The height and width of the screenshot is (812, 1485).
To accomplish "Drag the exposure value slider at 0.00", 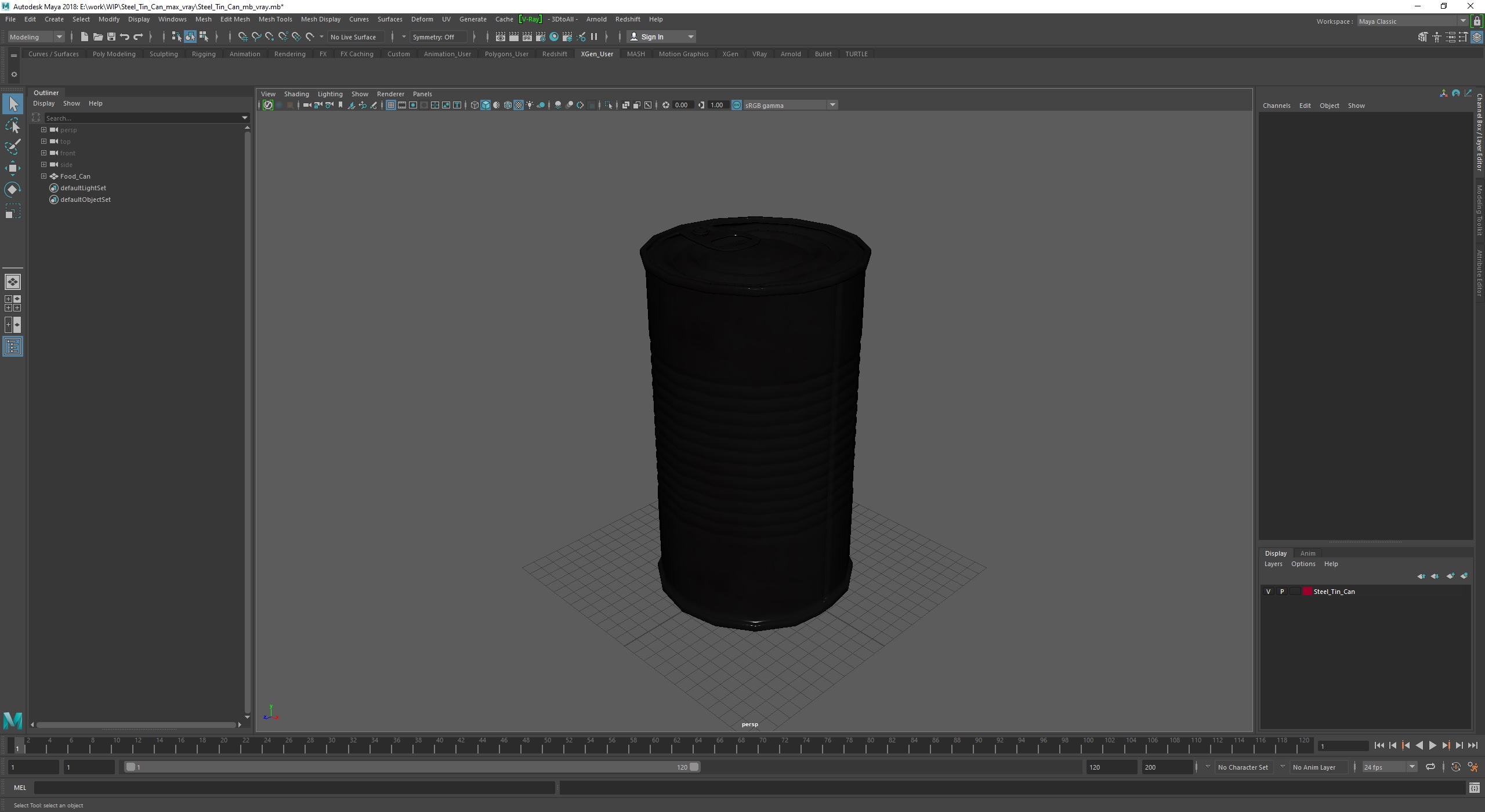I will [x=681, y=105].
